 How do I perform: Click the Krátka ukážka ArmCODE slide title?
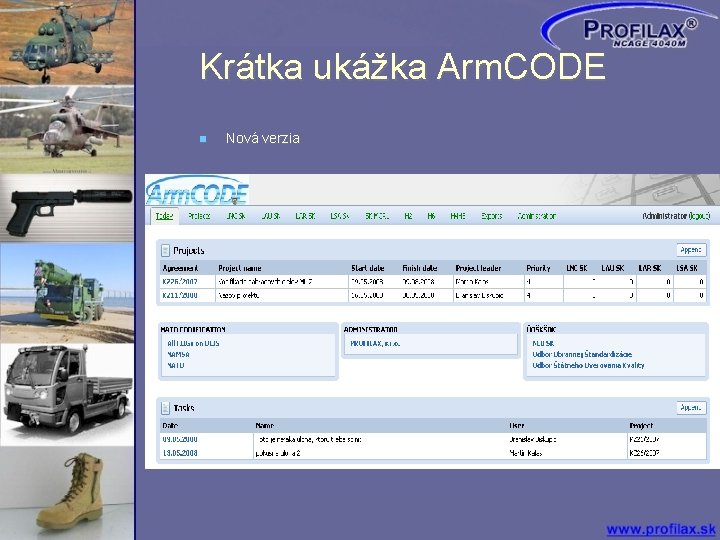[x=403, y=66]
